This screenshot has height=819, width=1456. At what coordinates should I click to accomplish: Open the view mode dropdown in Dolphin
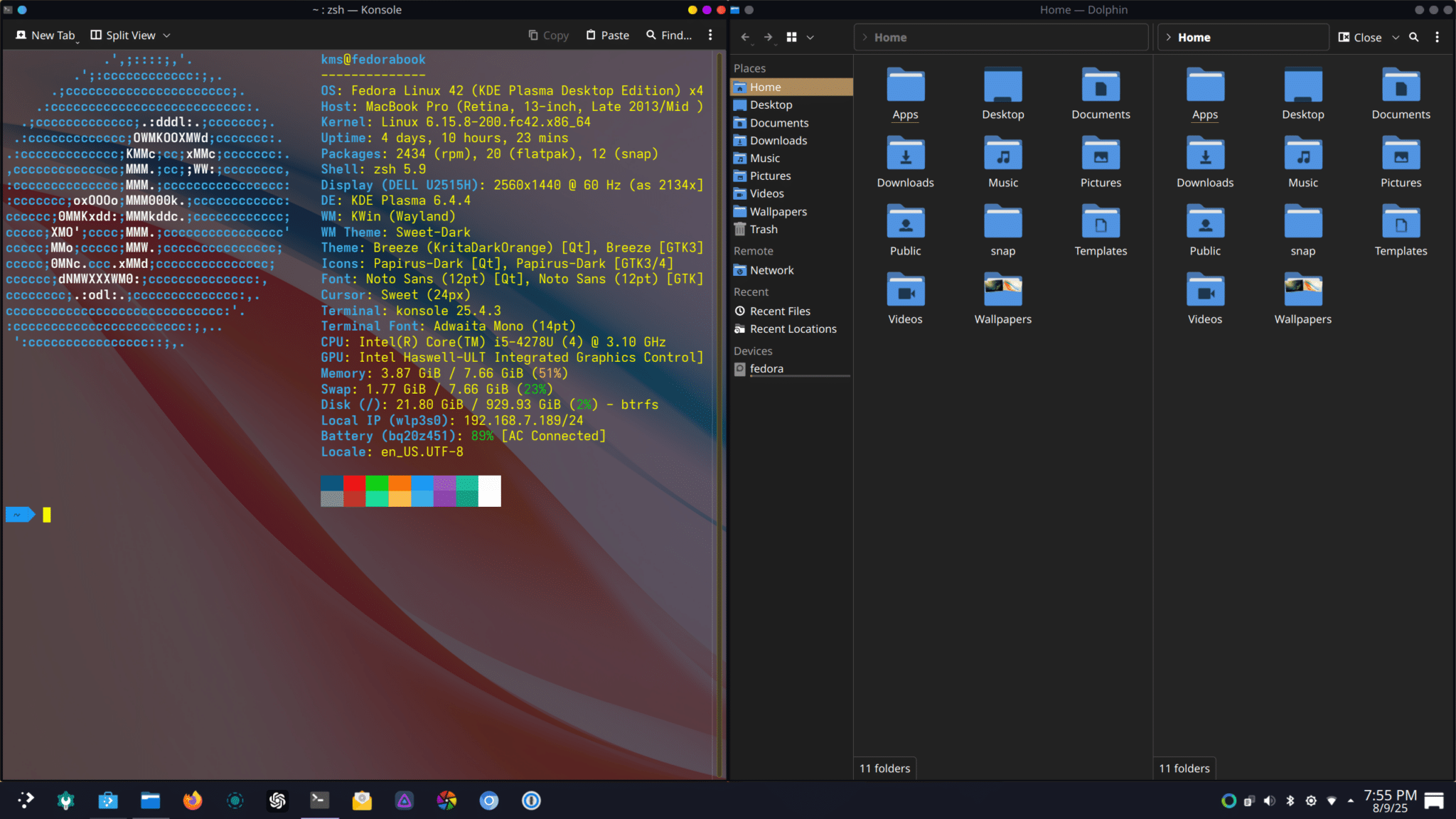pyautogui.click(x=810, y=37)
